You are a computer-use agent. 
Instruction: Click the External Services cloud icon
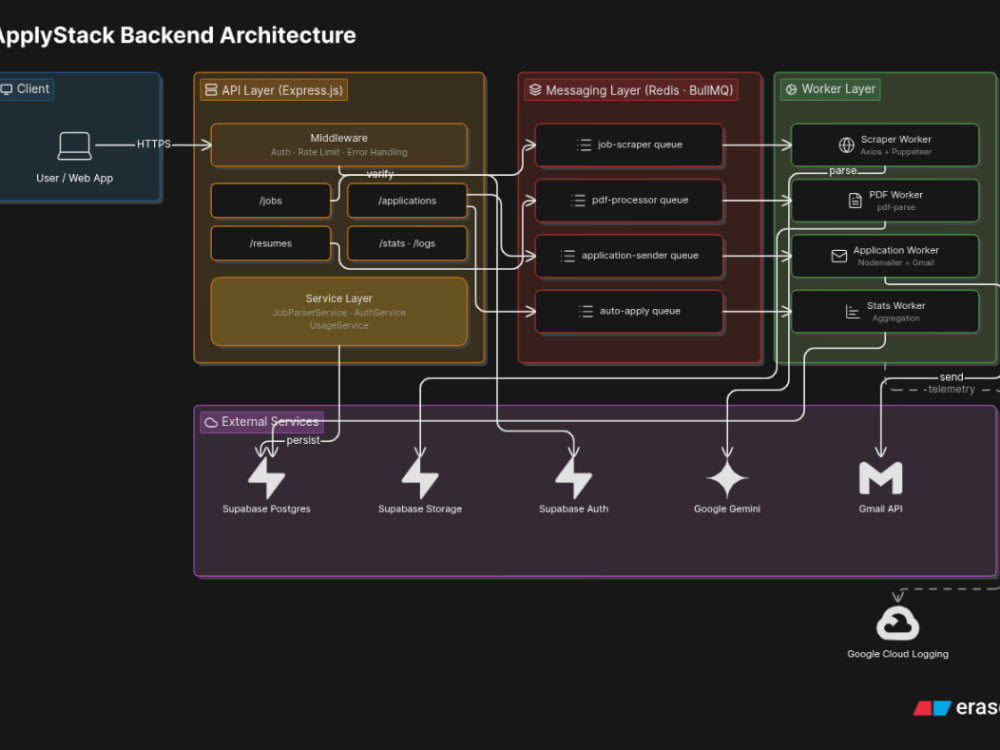[x=211, y=422]
